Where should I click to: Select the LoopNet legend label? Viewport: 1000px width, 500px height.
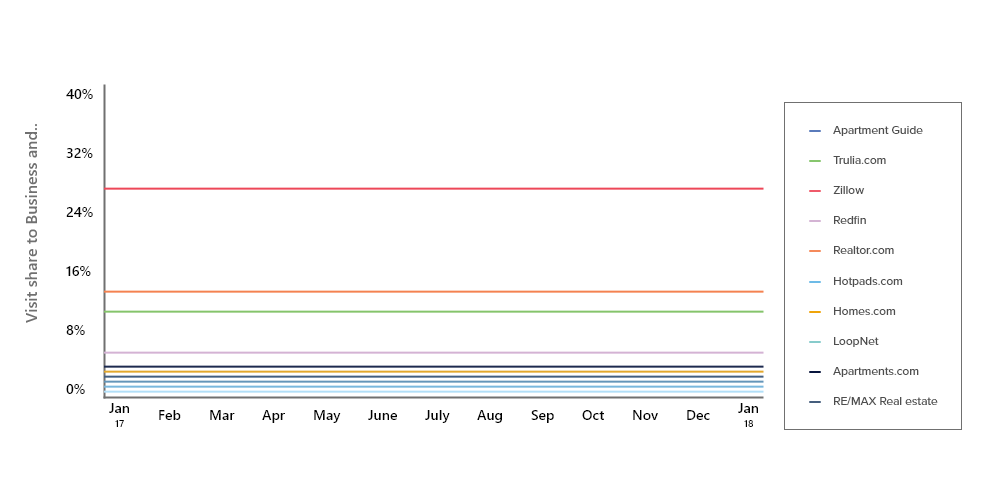pyautogui.click(x=855, y=341)
